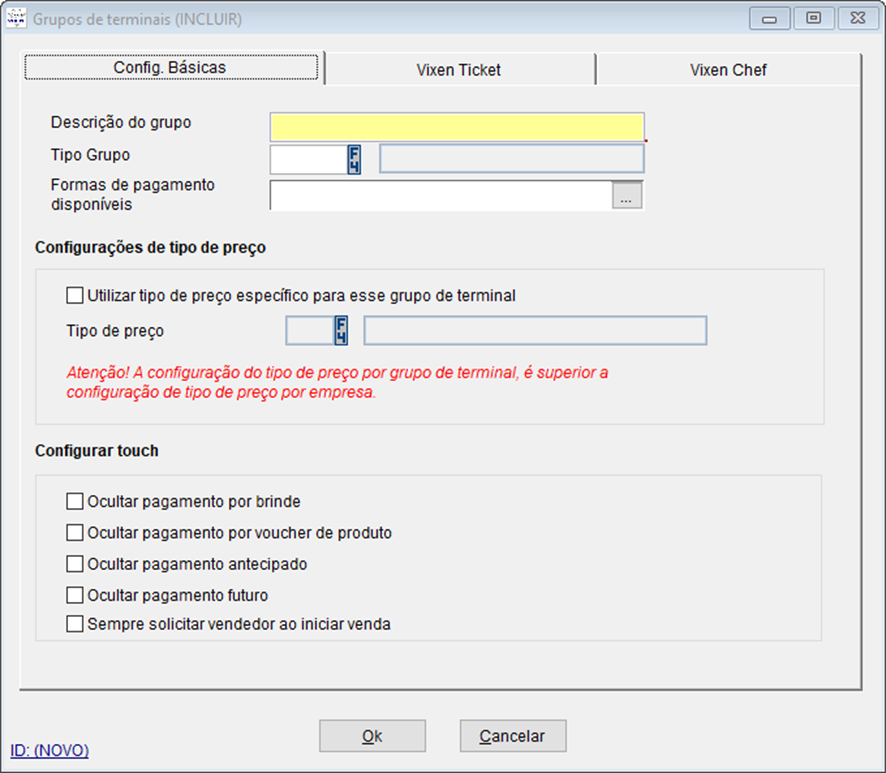
Task: Focus the Descrição do grupo yellow field
Action: point(457,127)
